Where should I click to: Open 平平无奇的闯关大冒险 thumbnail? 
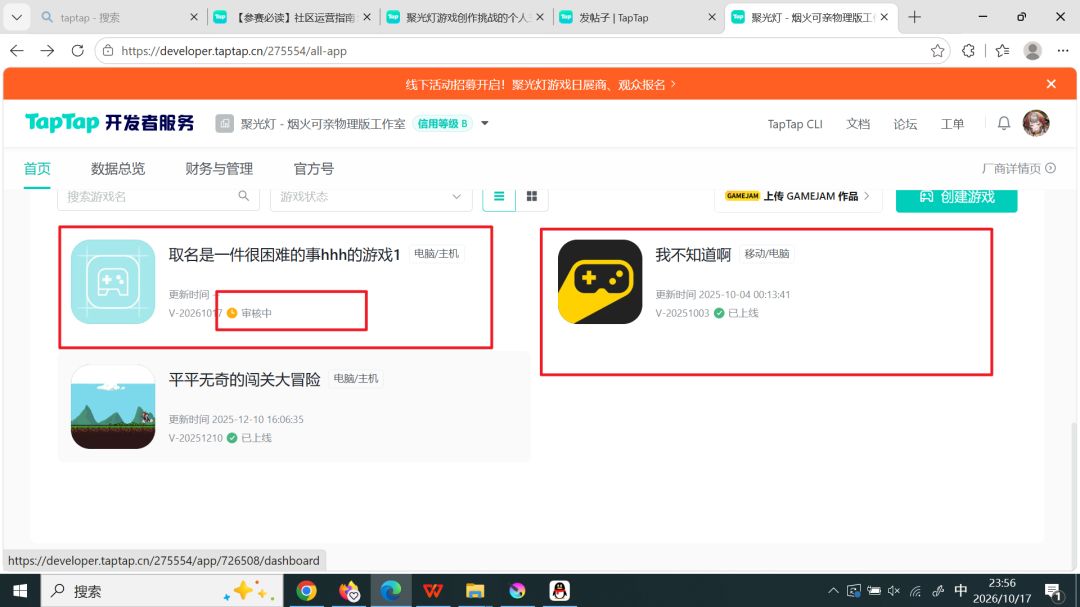click(x=113, y=407)
